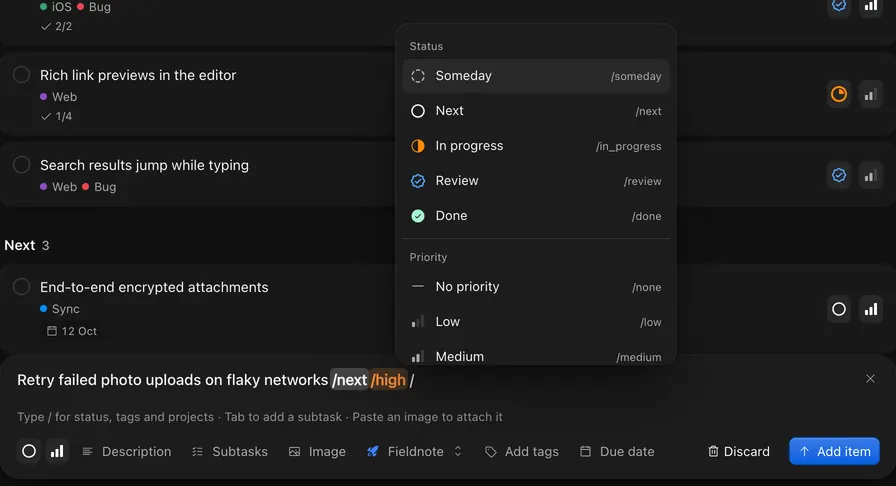Click the /high token in the title
The width and height of the screenshot is (896, 486).
coord(389,380)
